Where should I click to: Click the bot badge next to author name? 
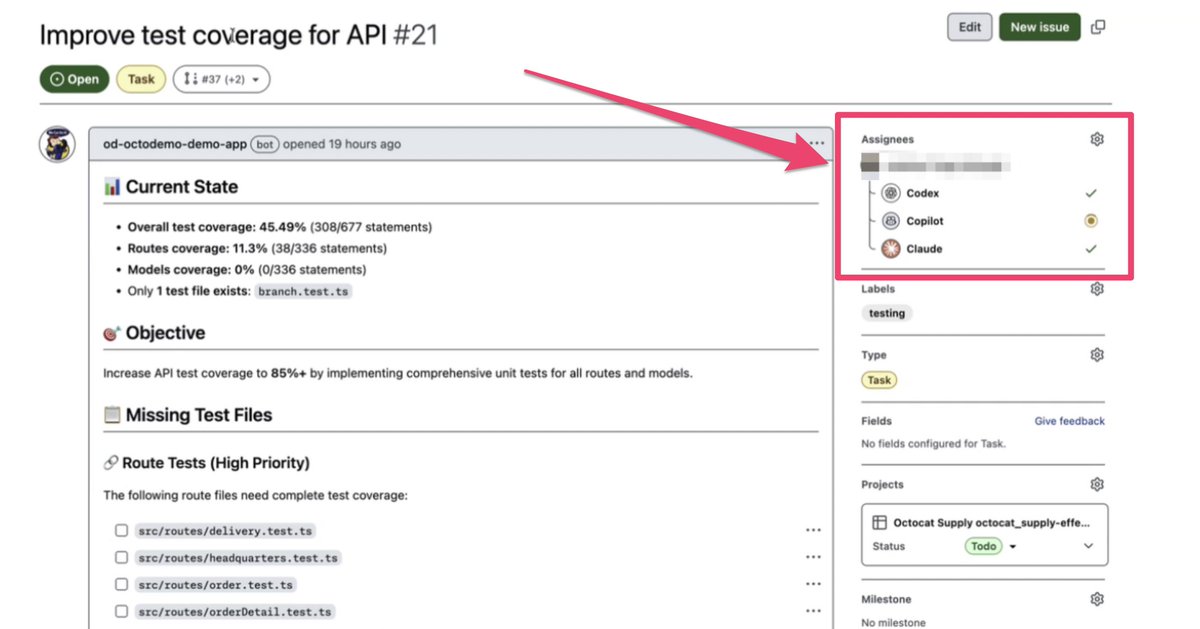click(x=264, y=144)
